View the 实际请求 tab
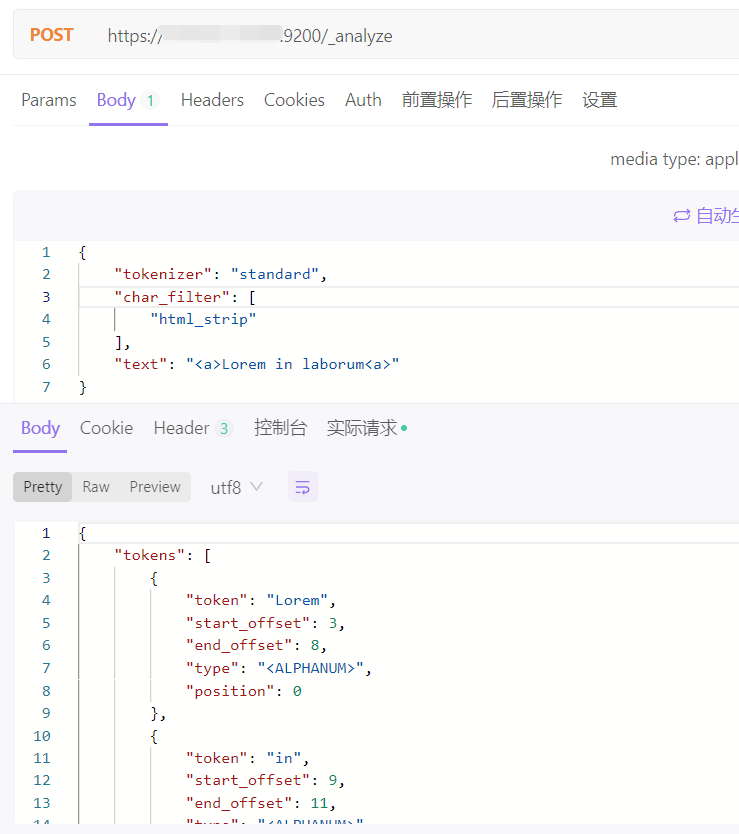 (x=362, y=428)
